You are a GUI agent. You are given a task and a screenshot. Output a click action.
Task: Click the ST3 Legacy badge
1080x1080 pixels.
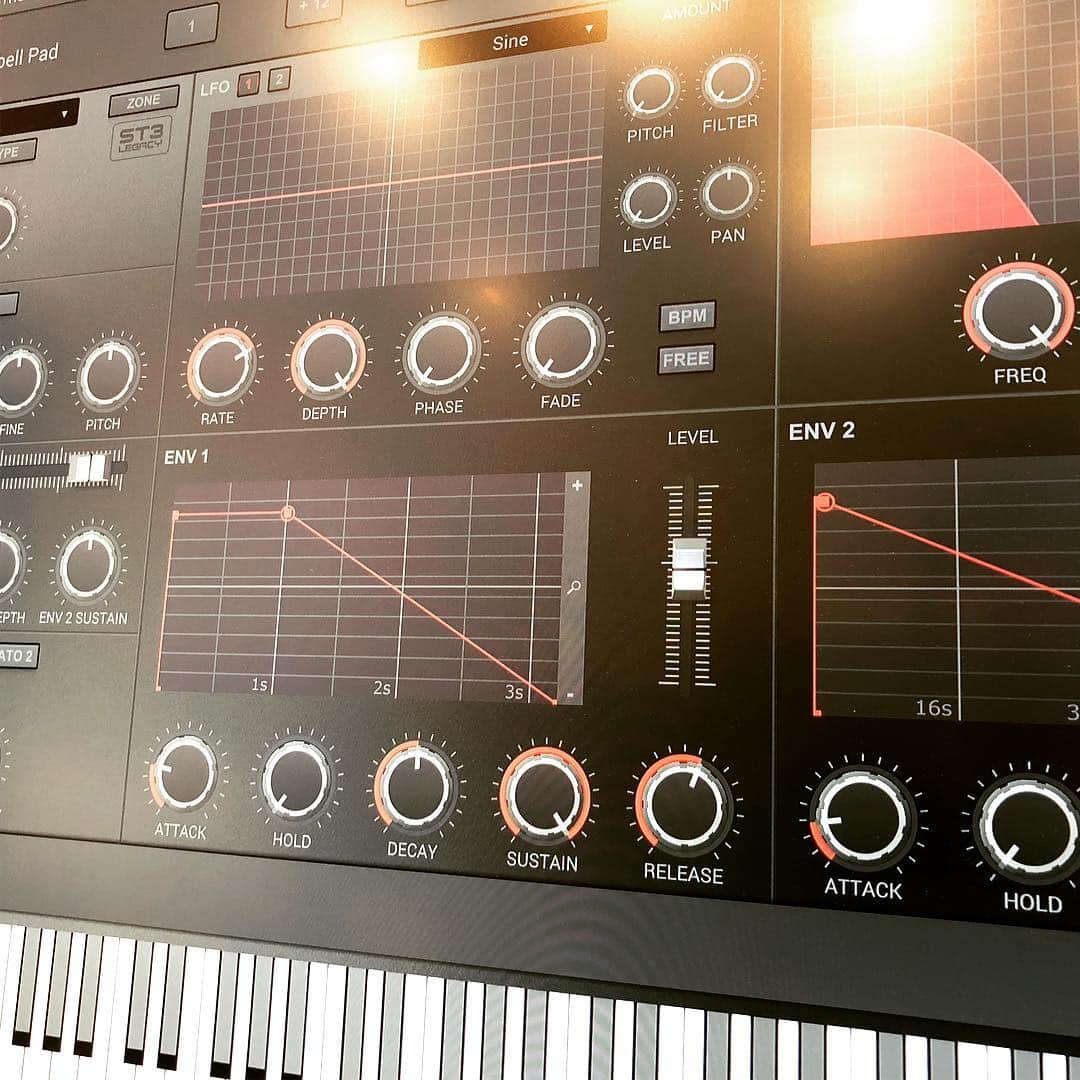(x=141, y=137)
